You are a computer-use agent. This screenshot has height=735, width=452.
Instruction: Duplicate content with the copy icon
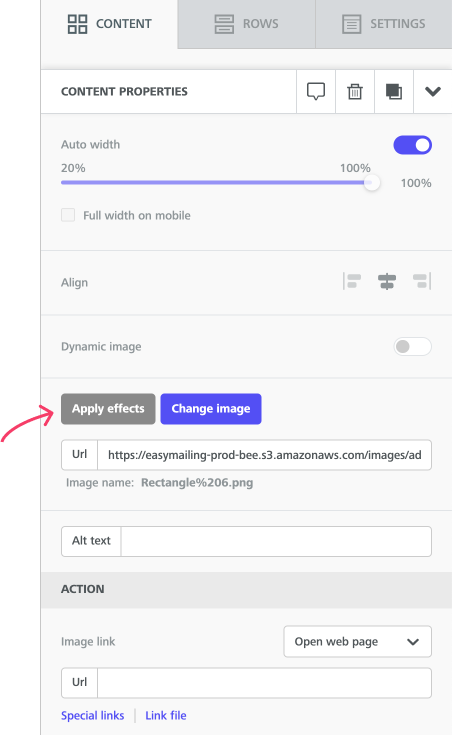pos(394,91)
